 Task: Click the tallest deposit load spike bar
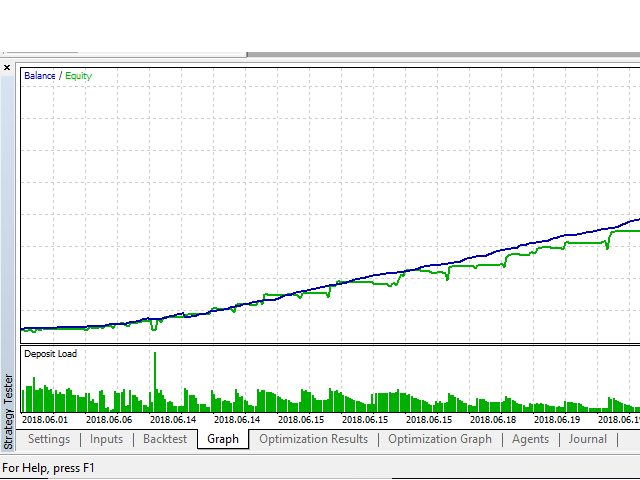(154, 380)
